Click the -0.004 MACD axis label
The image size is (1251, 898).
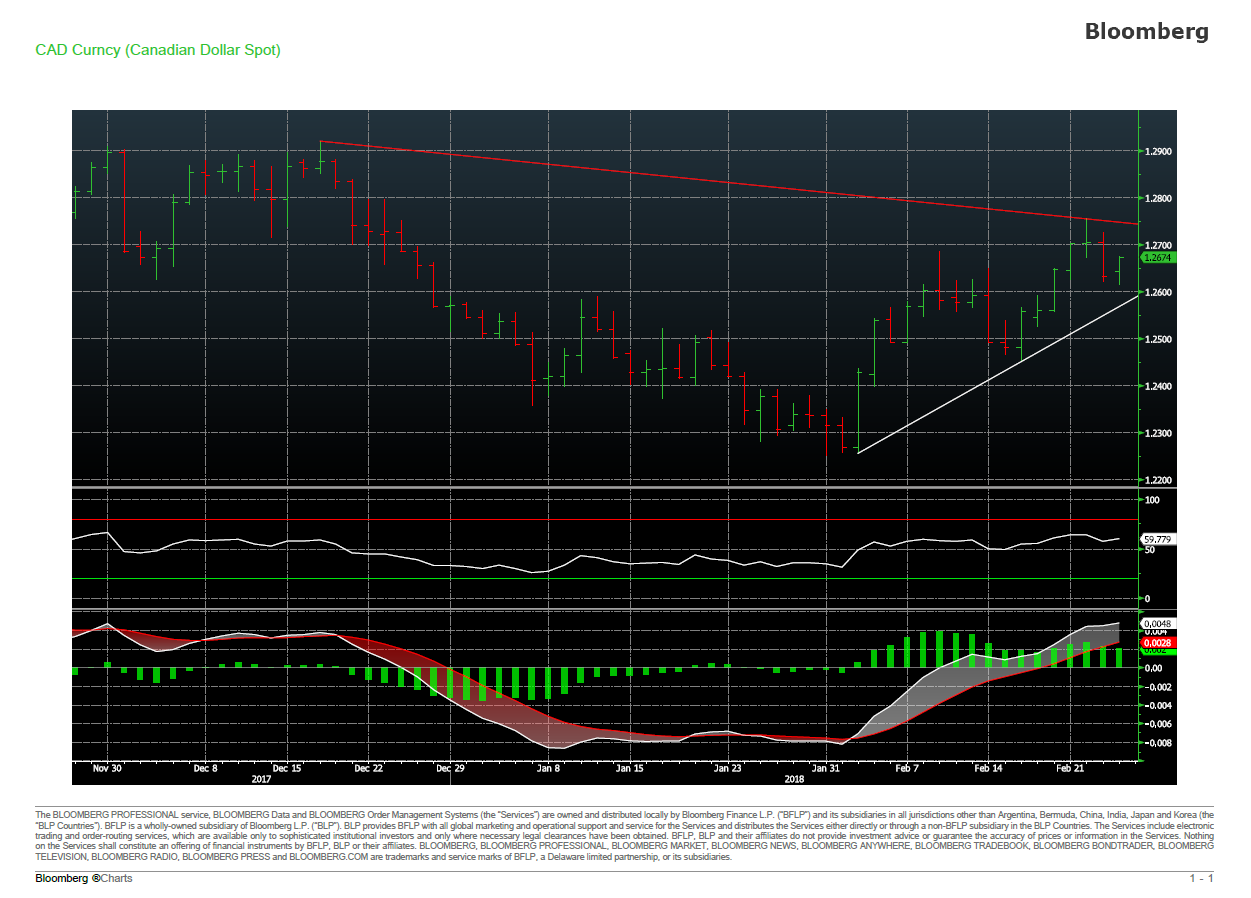1156,706
